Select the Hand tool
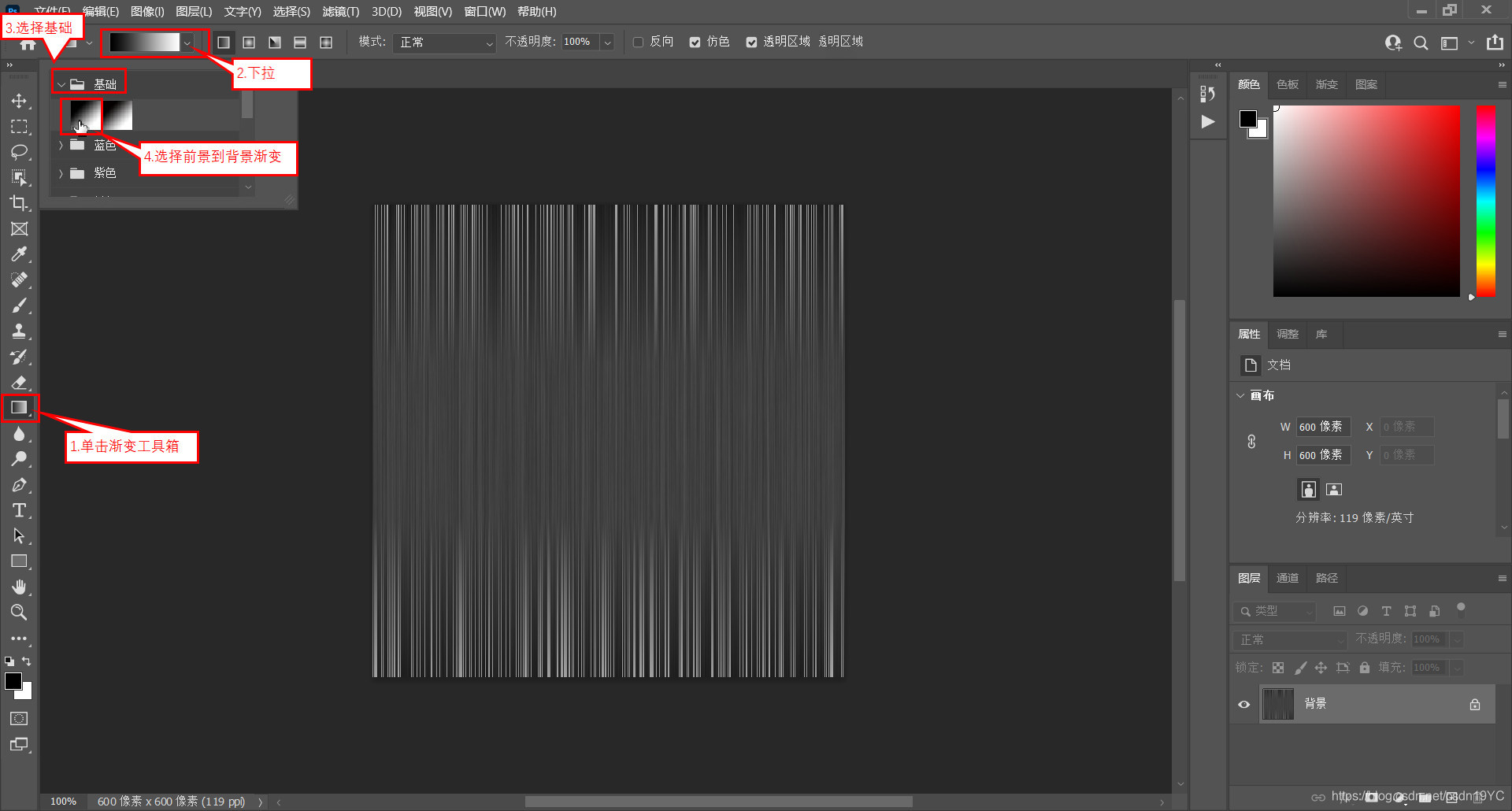Viewport: 1512px width, 811px height. [x=19, y=587]
